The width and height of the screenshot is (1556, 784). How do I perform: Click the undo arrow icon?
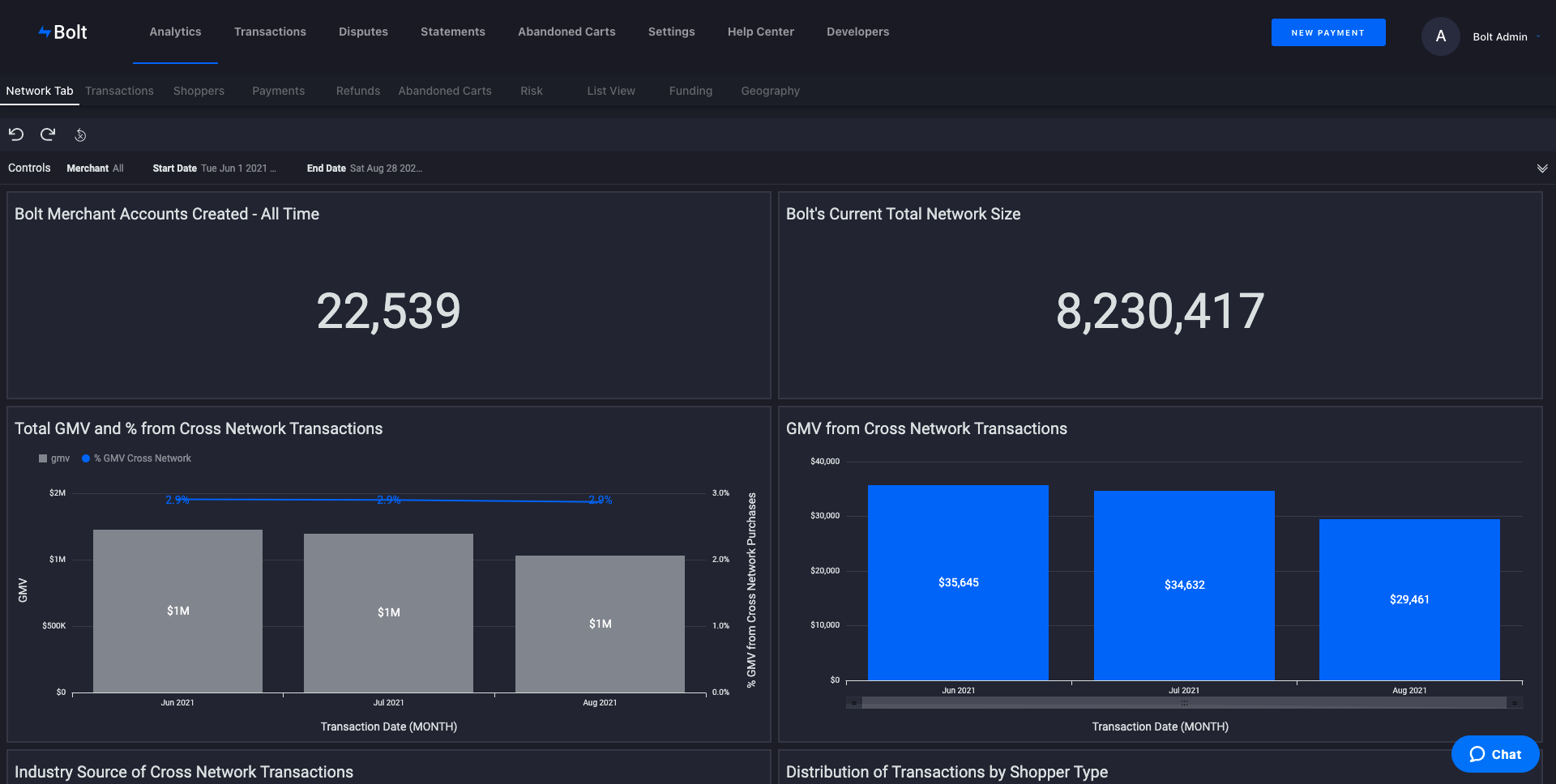(x=16, y=134)
